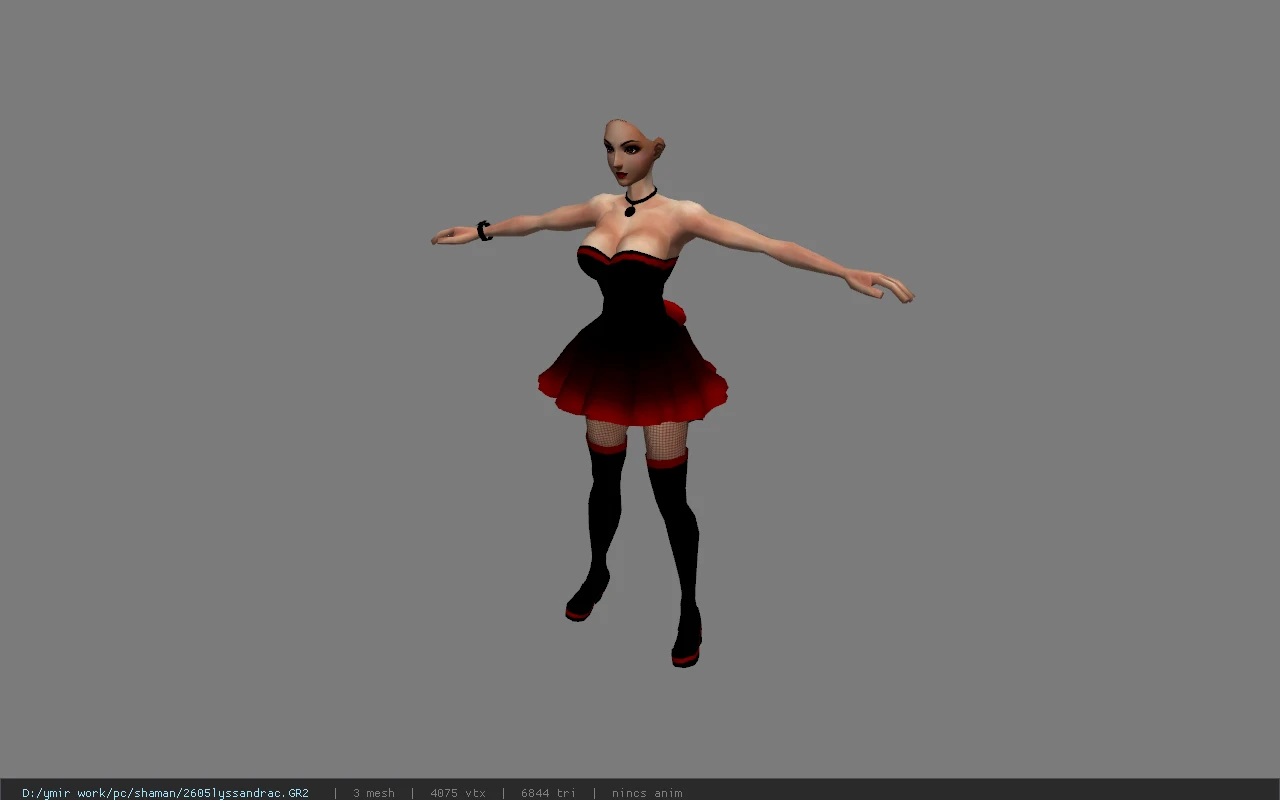Click the '4075 vtx' vertex count

(458, 793)
